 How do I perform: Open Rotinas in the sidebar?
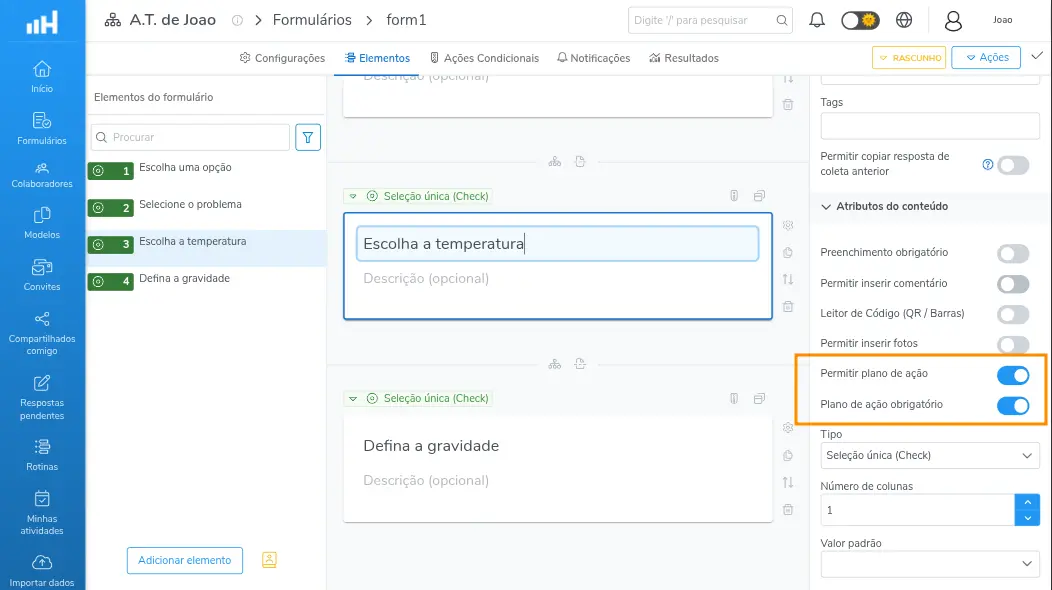[x=42, y=455]
